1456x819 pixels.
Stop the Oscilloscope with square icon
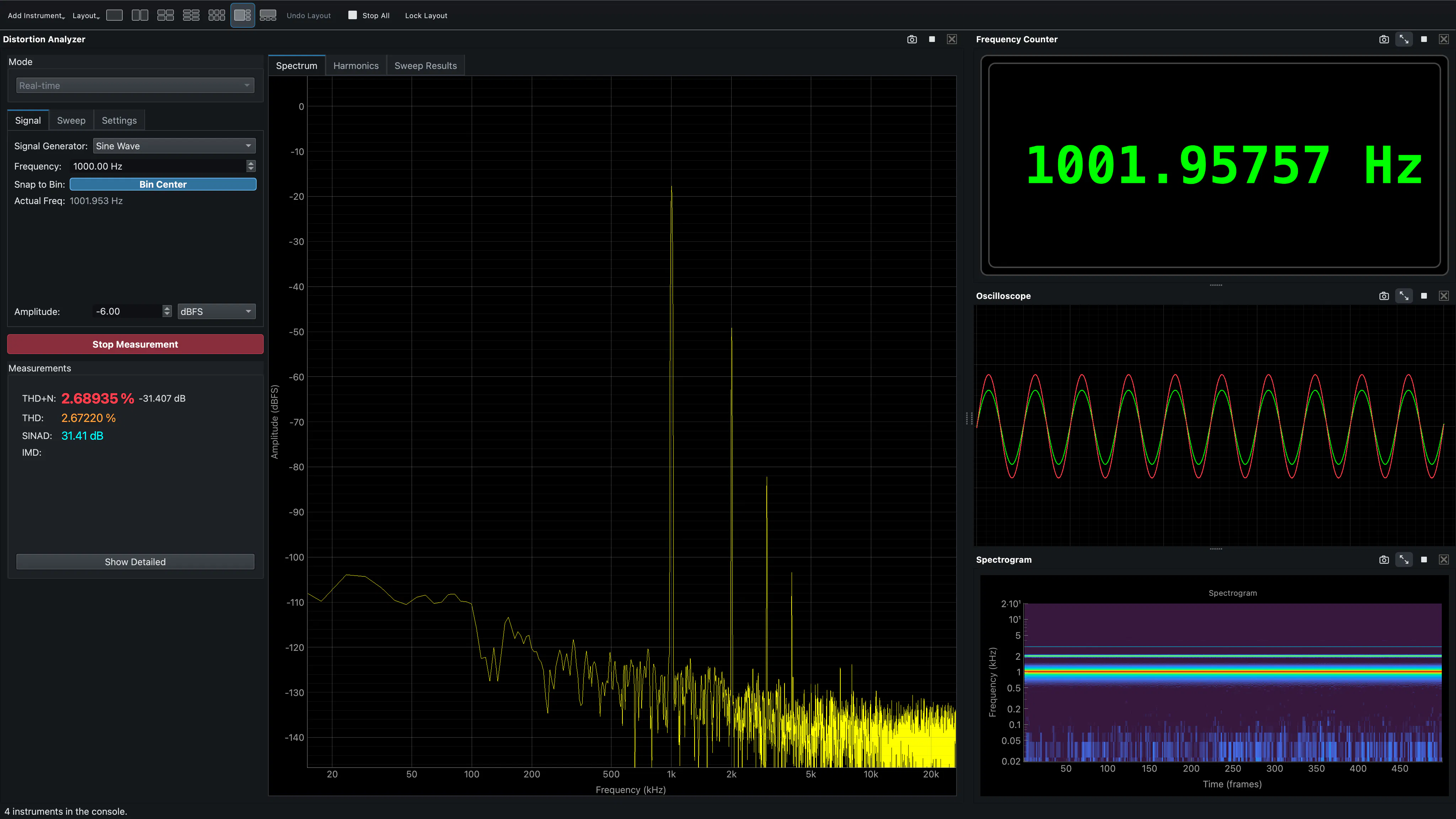pyautogui.click(x=1424, y=296)
